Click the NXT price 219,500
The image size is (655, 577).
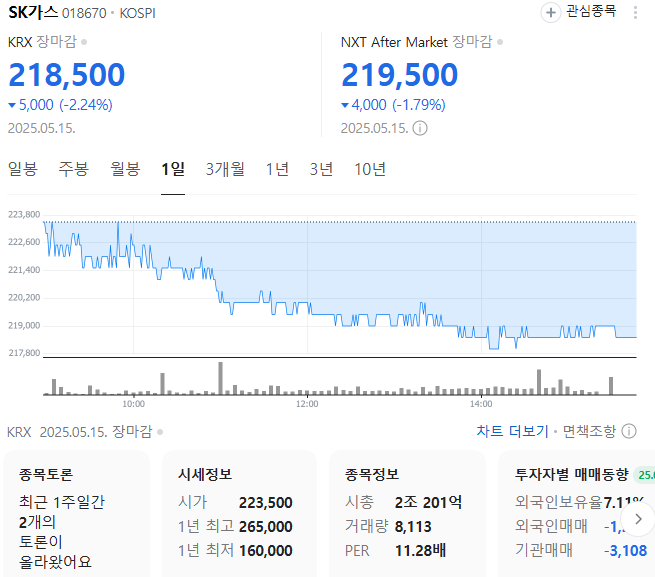tap(399, 75)
